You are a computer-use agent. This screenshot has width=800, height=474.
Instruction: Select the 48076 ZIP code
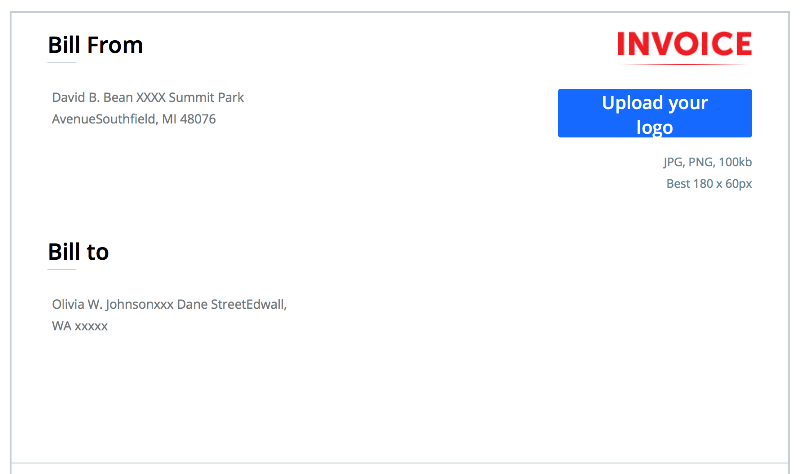point(198,120)
